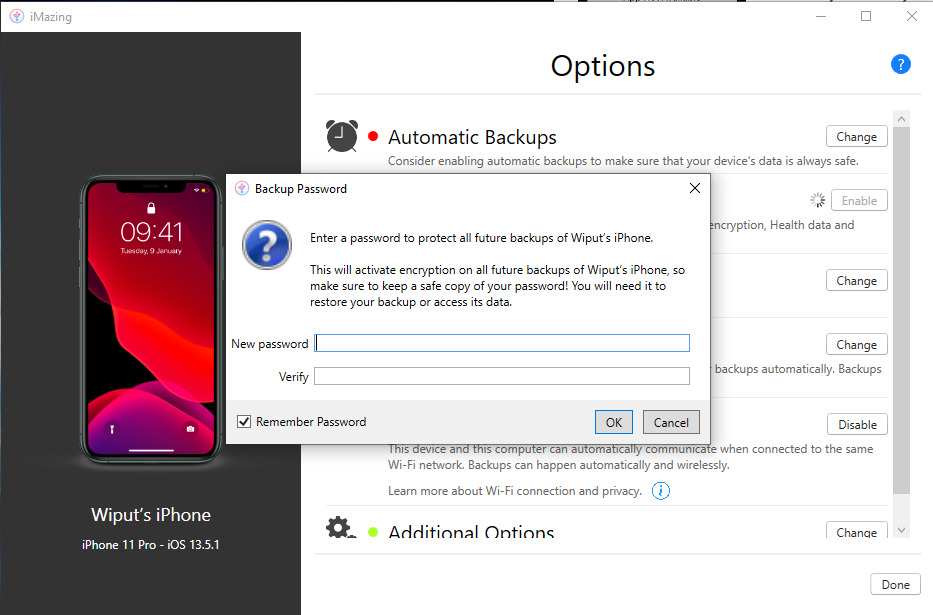This screenshot has height=615, width=933.
Task: Click the iPhone 11 Pro device image
Action: tap(151, 319)
